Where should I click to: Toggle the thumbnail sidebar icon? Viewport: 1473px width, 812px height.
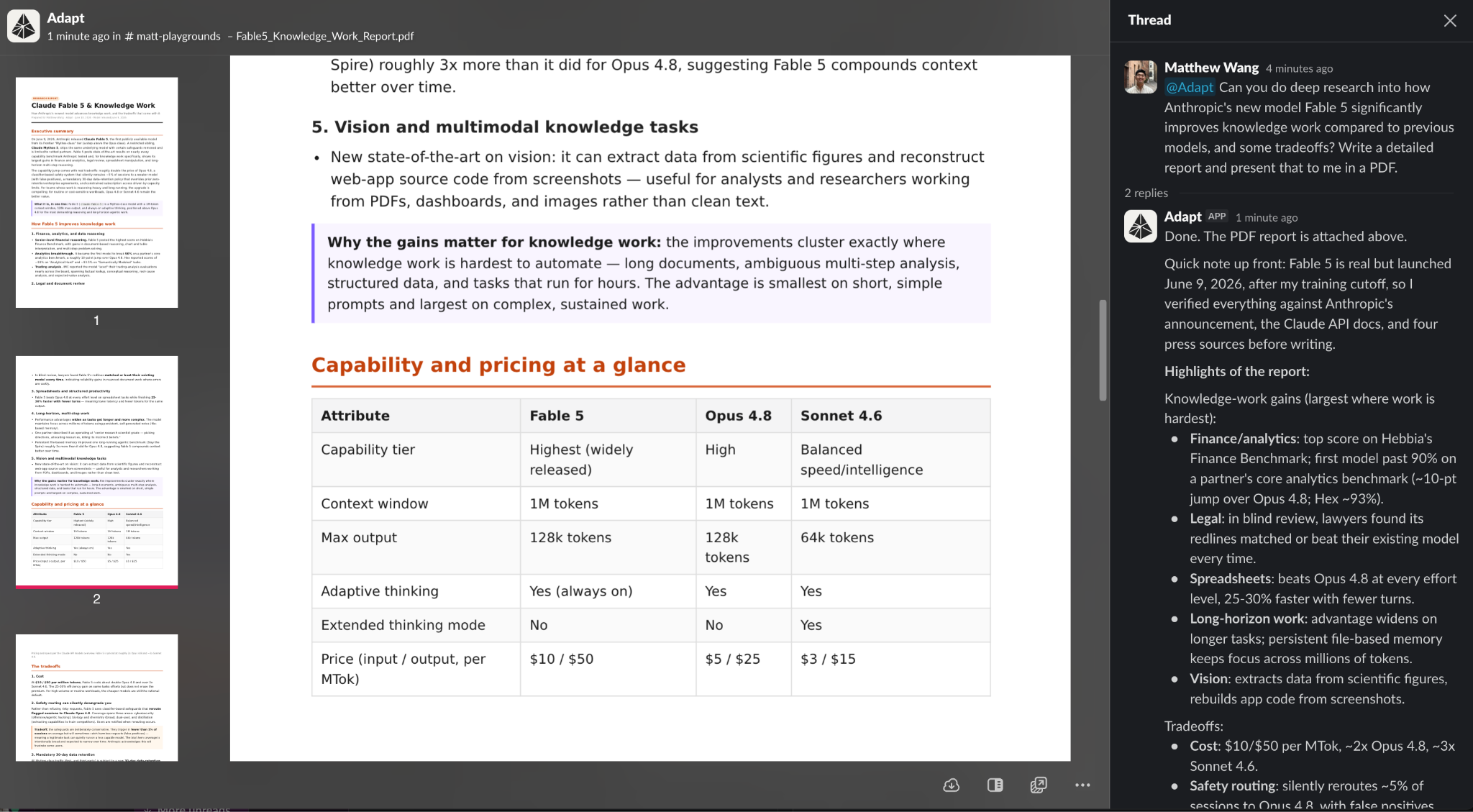tap(995, 785)
